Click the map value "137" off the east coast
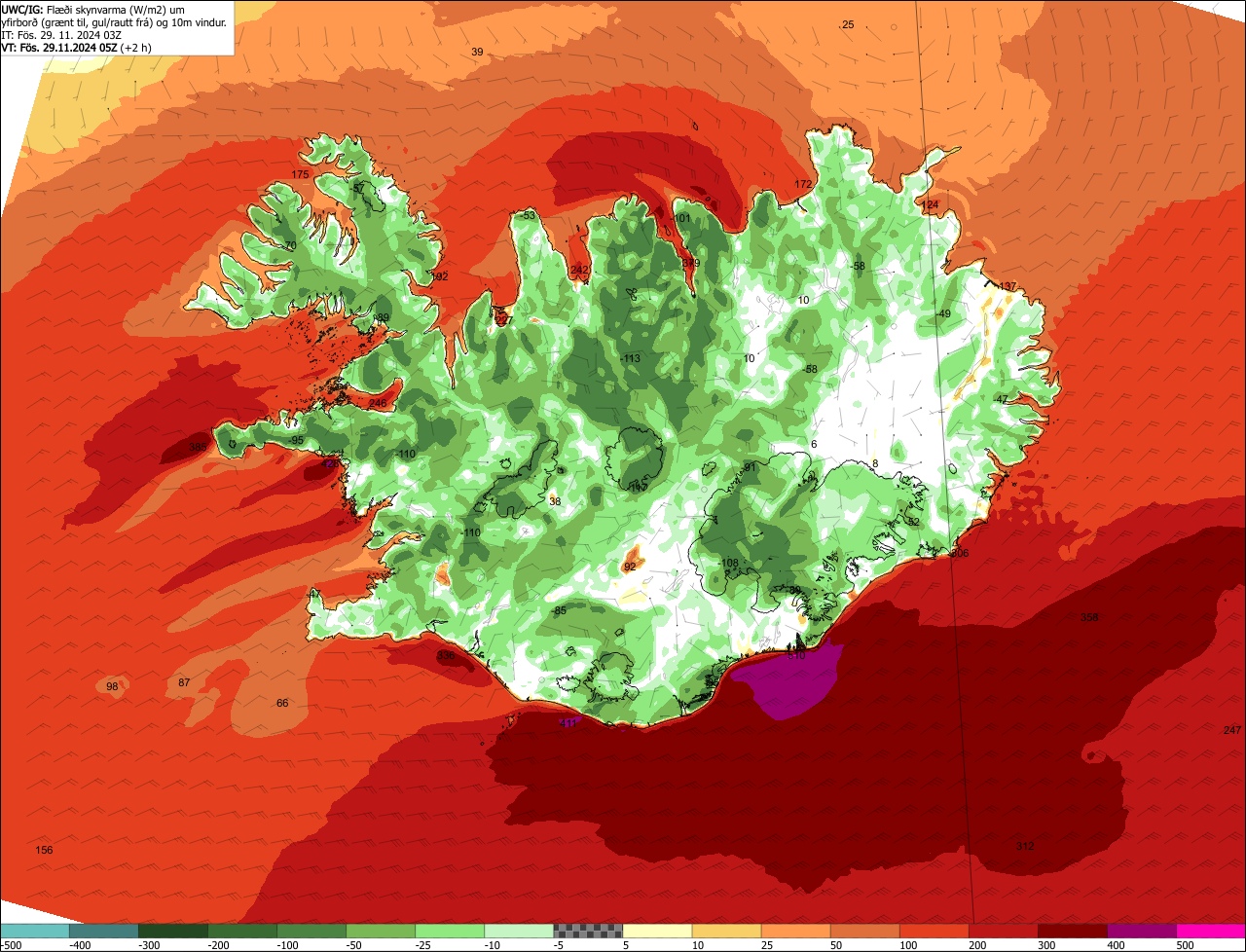 (1008, 286)
